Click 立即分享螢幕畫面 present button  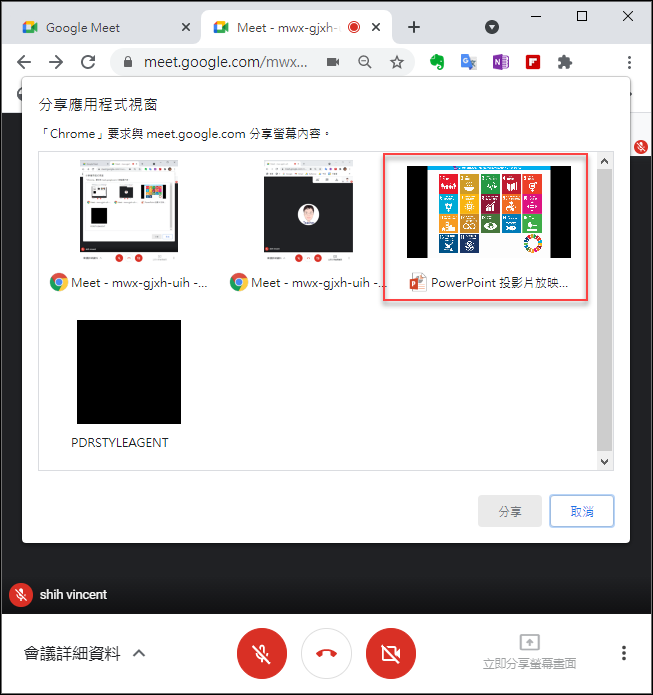529,652
